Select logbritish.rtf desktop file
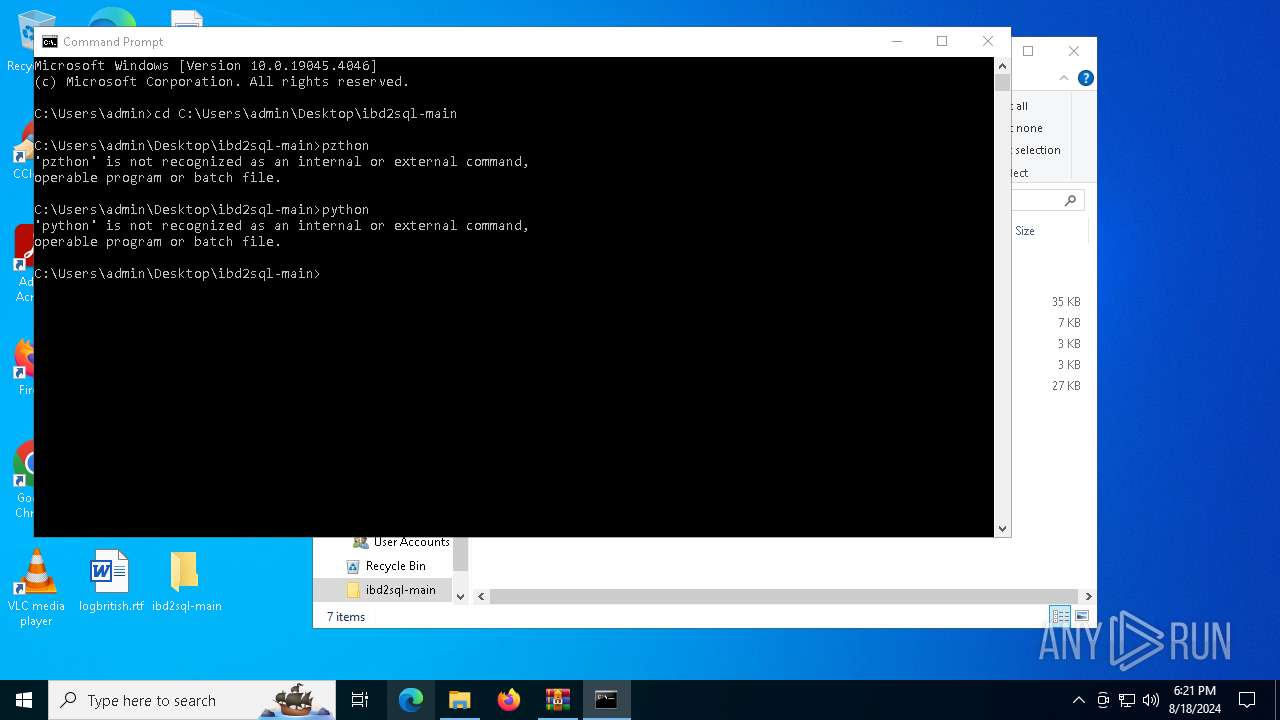The width and height of the screenshot is (1280, 720). point(111,581)
